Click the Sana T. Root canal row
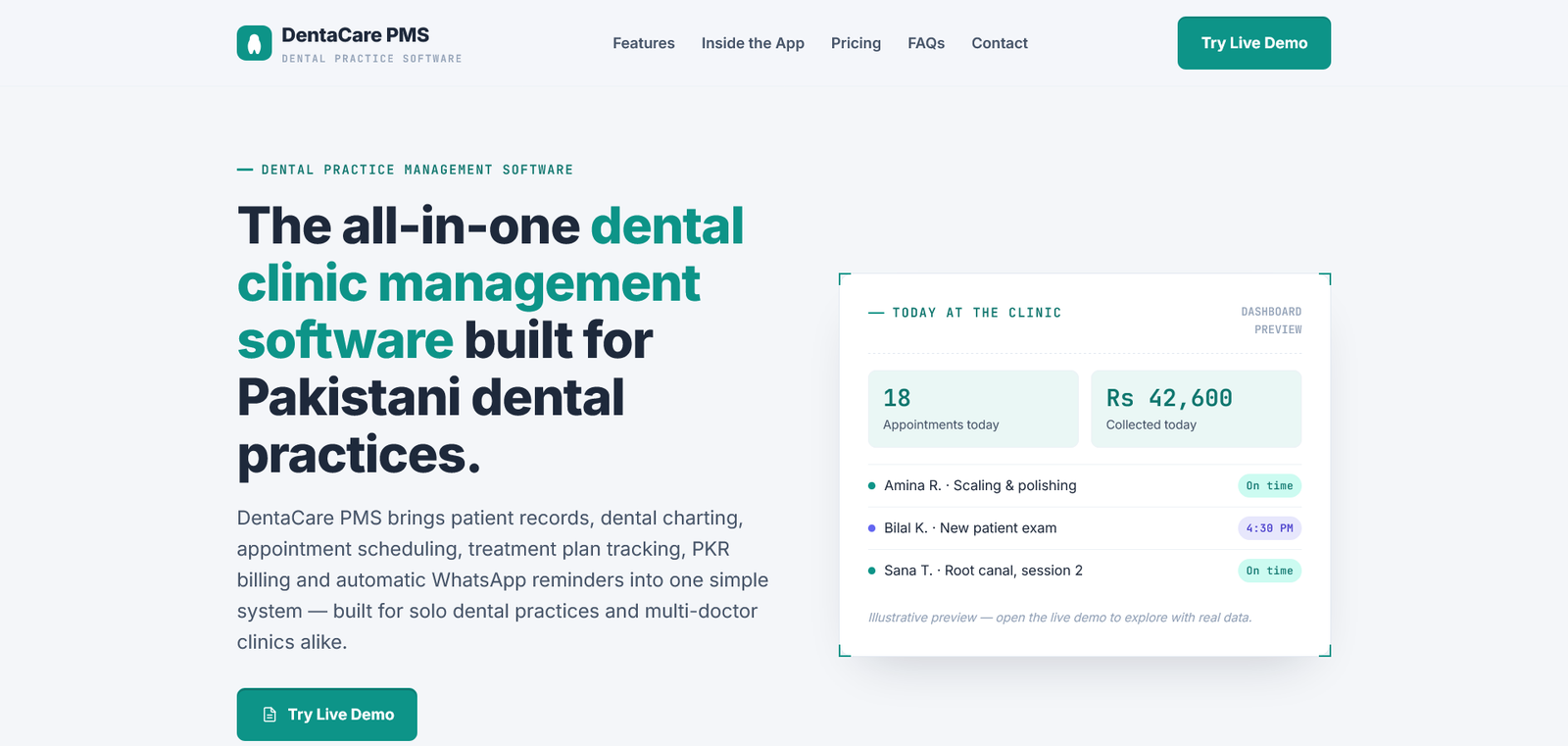 (x=1085, y=571)
